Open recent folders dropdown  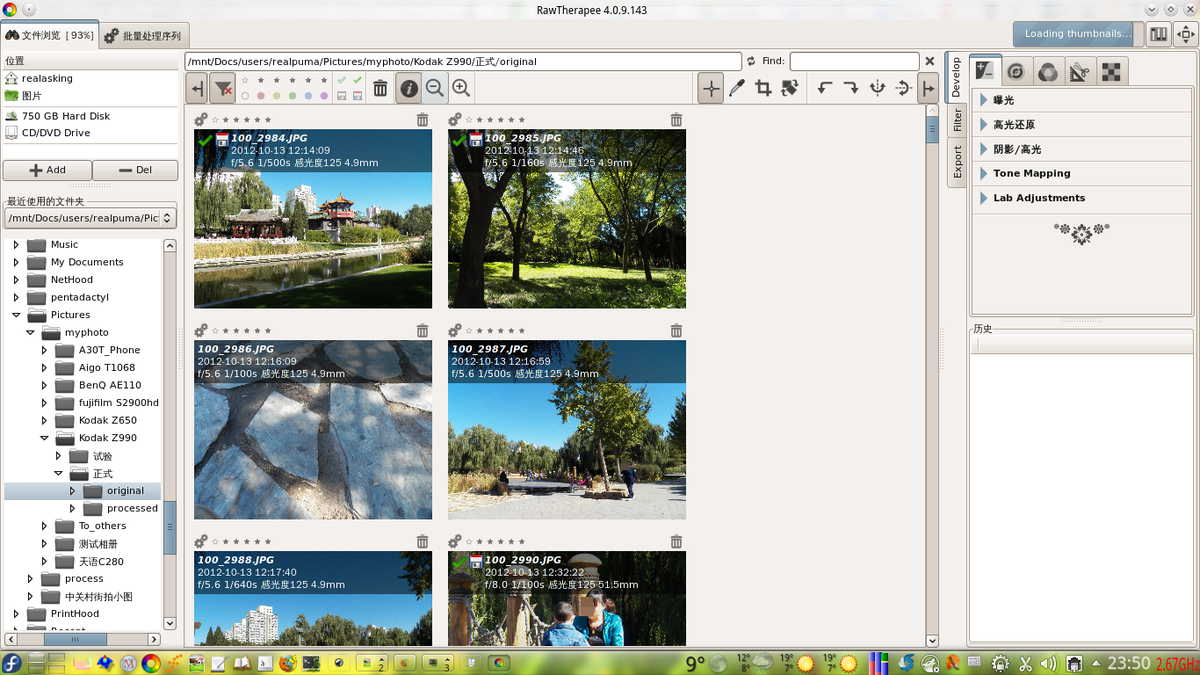[x=90, y=217]
